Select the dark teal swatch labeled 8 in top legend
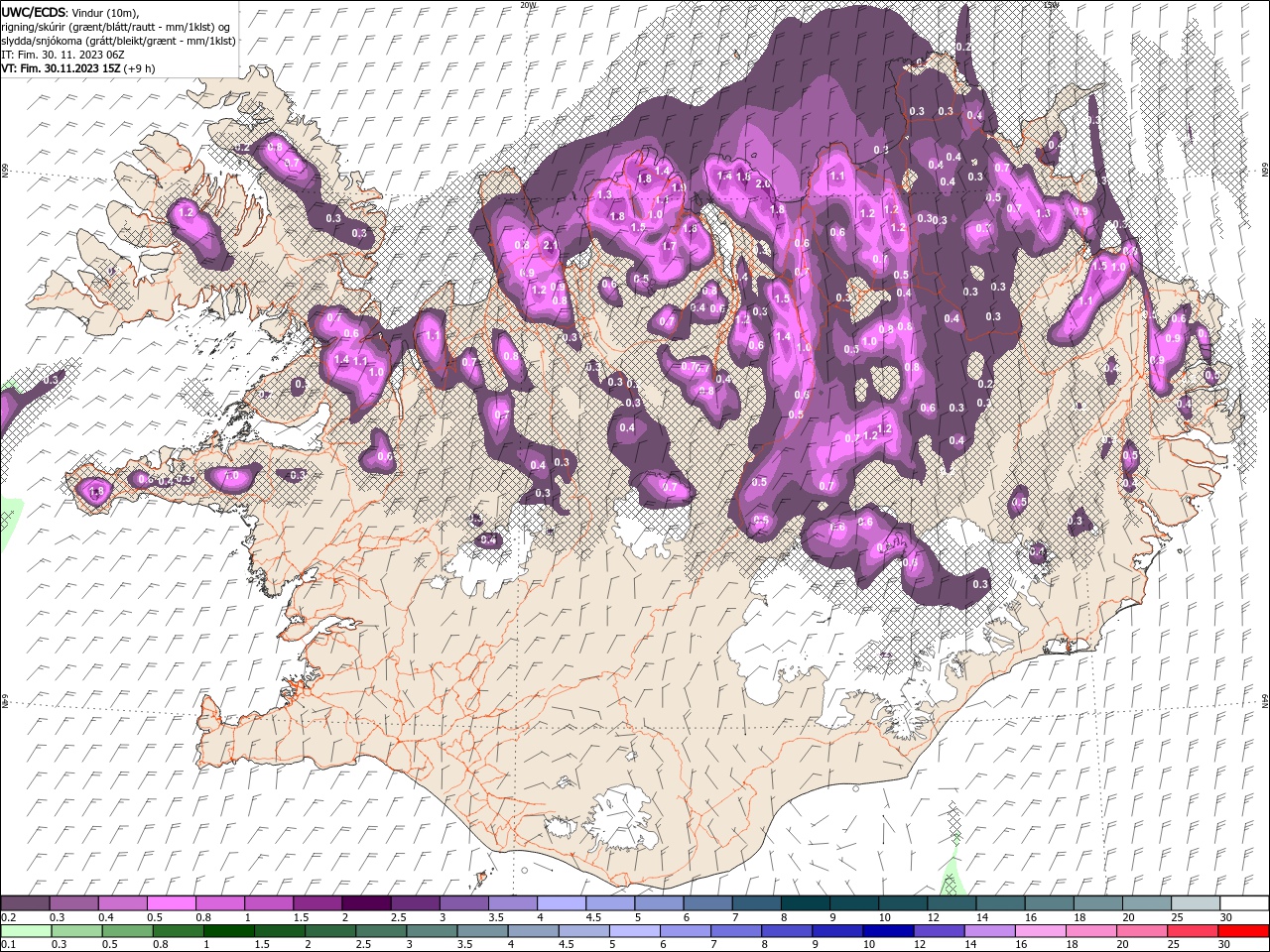This screenshot has width=1270, height=952. 805,903
